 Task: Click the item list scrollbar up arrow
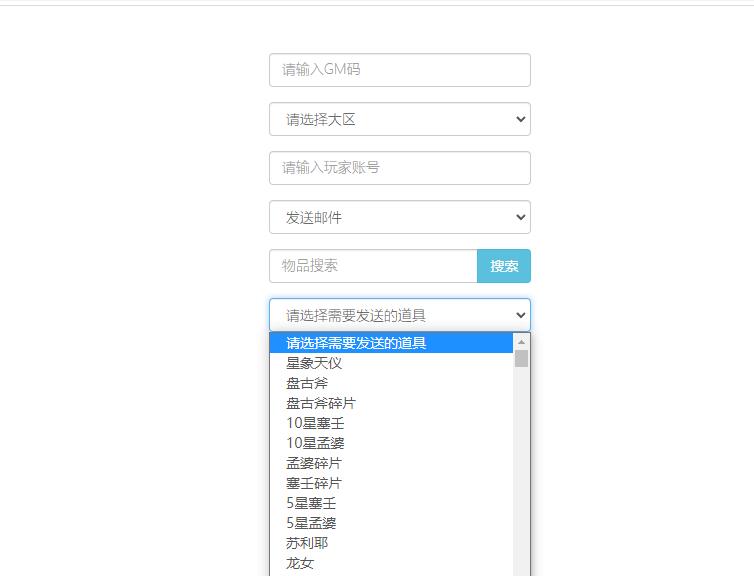(521, 342)
